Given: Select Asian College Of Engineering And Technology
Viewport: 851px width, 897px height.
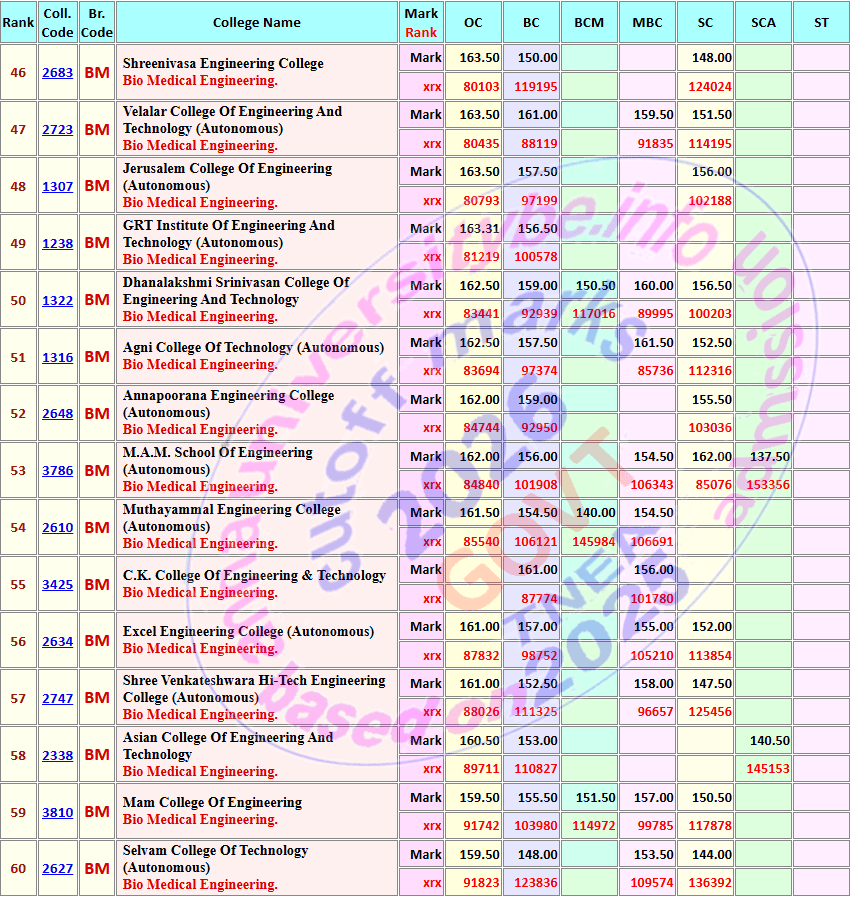Looking at the screenshot, I should pos(228,746).
